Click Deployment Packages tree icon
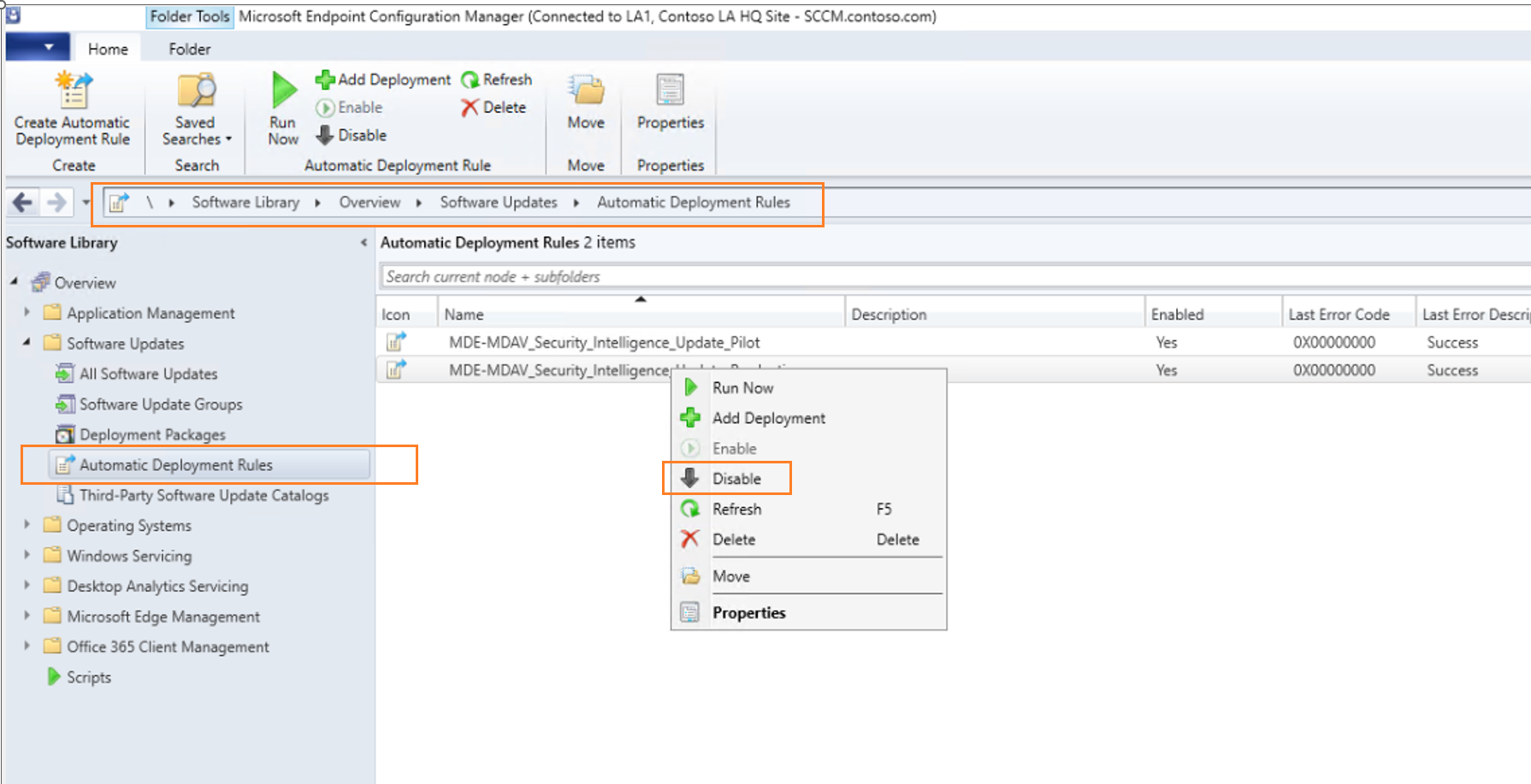 tap(65, 434)
